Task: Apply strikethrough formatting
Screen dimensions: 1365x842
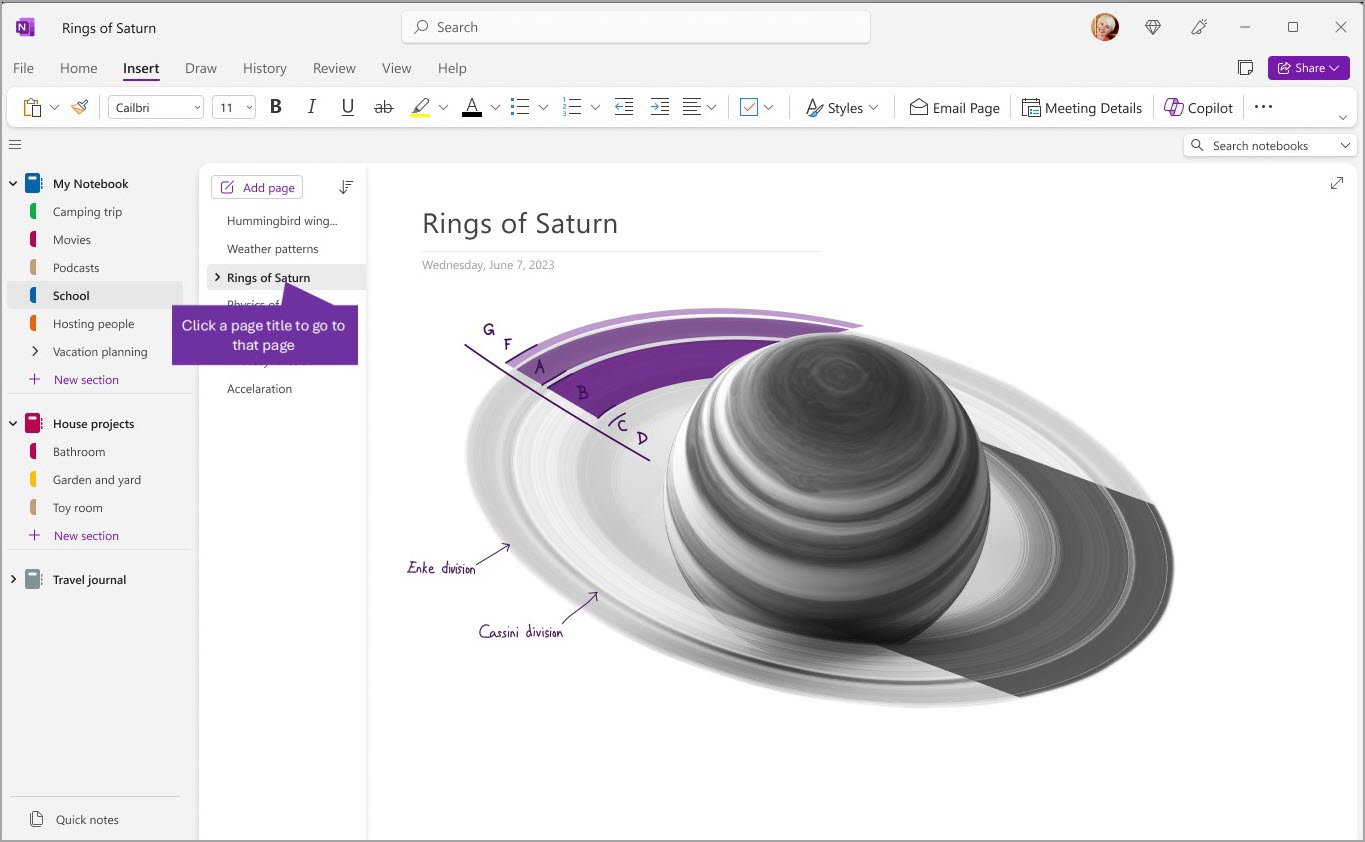Action: click(x=383, y=107)
